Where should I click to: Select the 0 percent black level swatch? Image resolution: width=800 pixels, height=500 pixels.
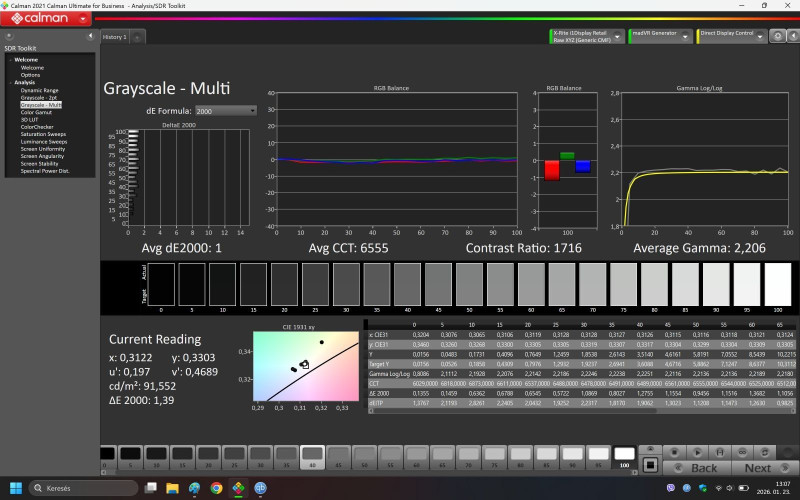[x=108, y=457]
